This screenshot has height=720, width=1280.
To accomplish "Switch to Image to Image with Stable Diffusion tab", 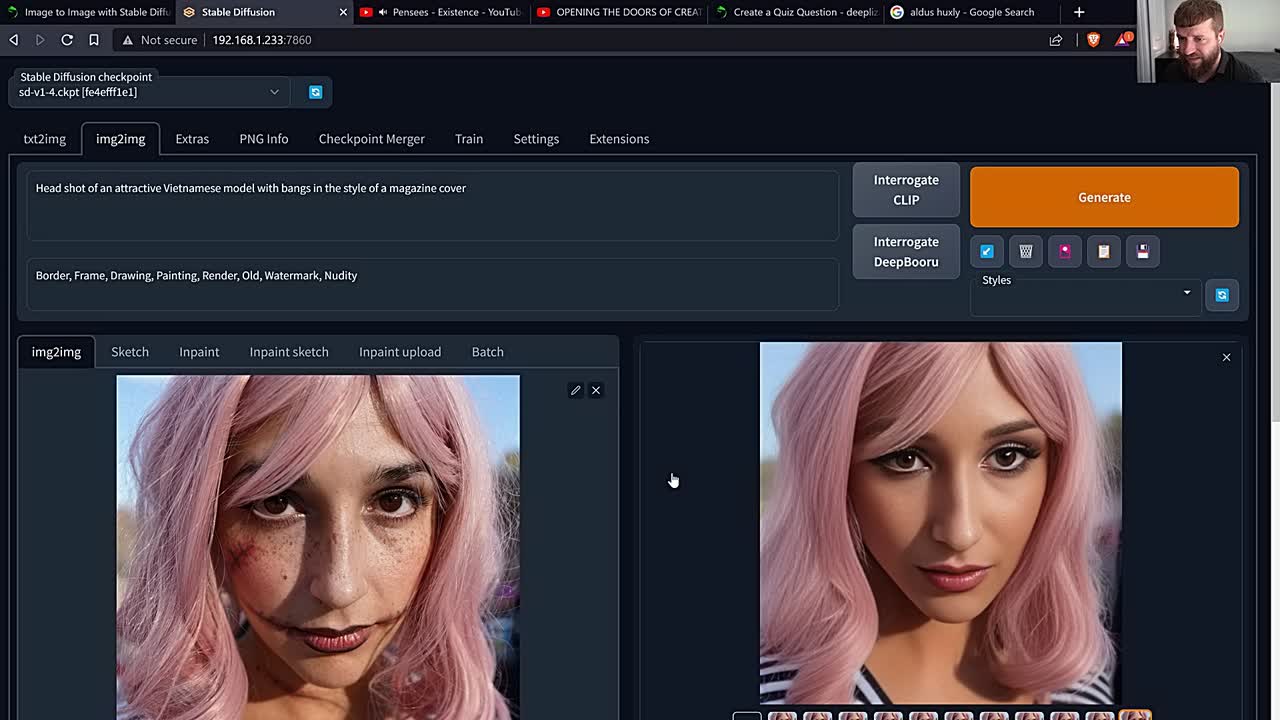I will click(88, 12).
